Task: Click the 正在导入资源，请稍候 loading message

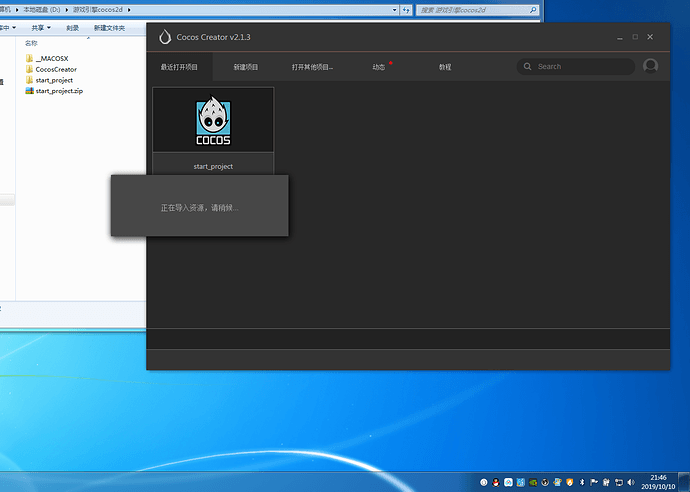Action: pyautogui.click(x=199, y=208)
